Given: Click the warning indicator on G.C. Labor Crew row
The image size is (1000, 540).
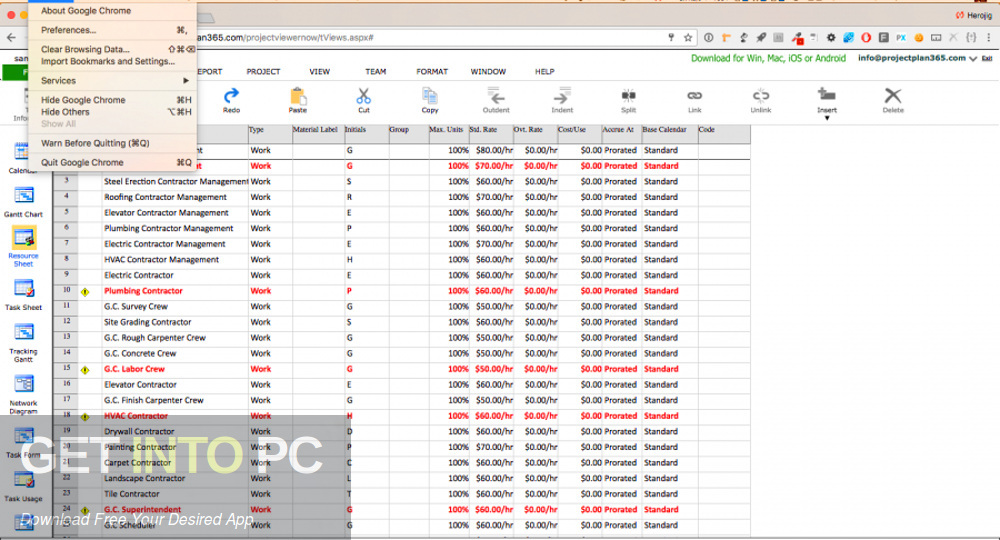Looking at the screenshot, I should 85,370.
